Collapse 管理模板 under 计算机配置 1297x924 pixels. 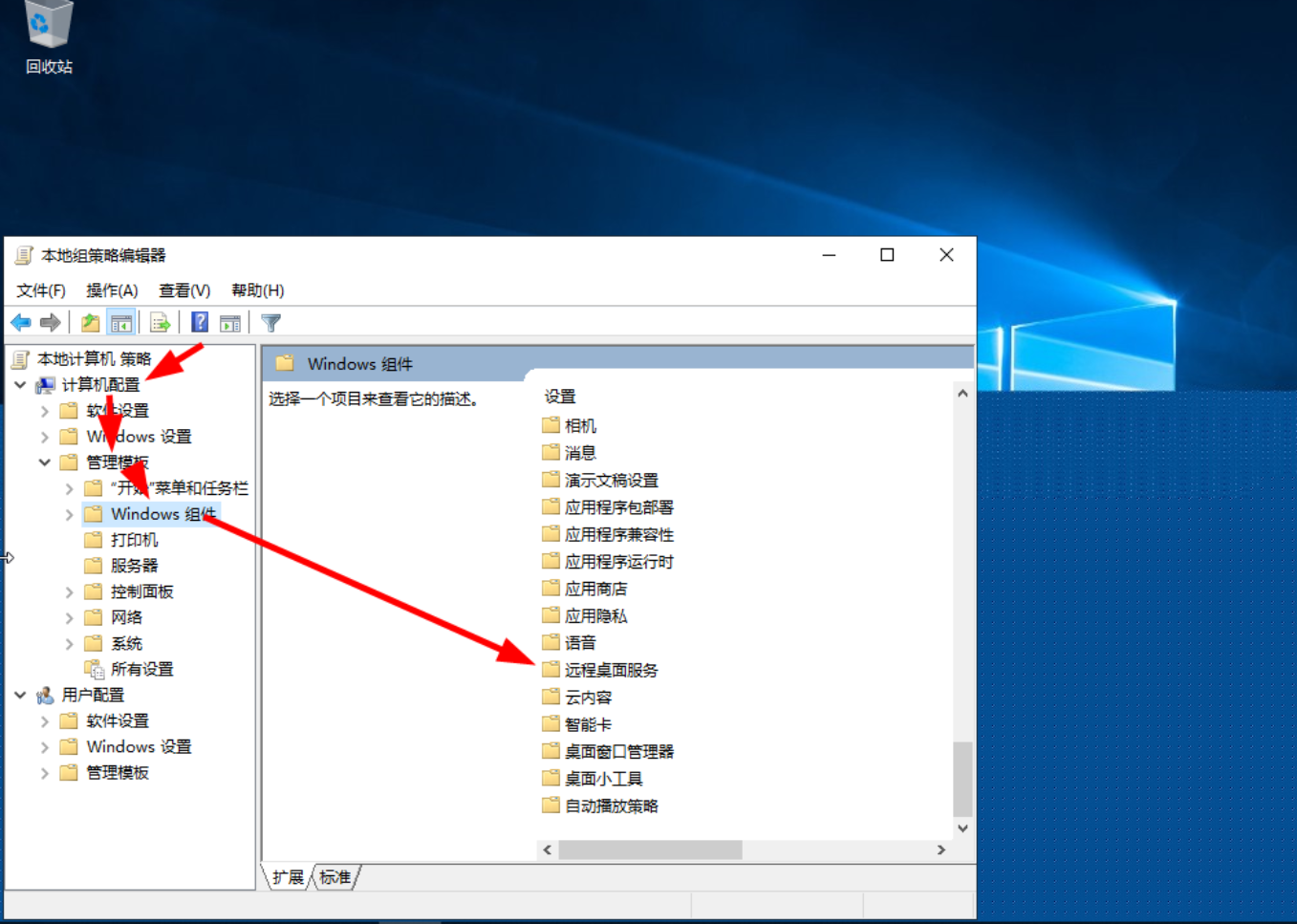pos(45,462)
